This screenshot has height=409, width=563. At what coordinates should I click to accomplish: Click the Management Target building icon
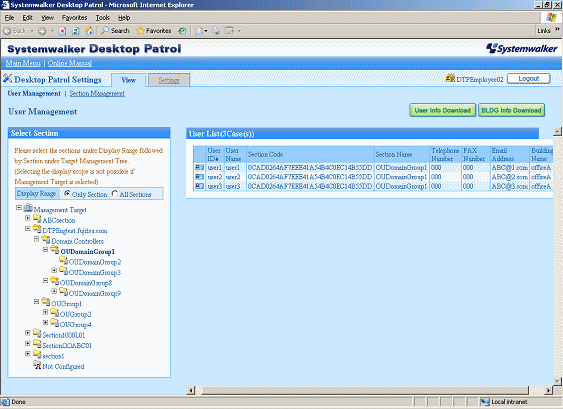pos(28,208)
